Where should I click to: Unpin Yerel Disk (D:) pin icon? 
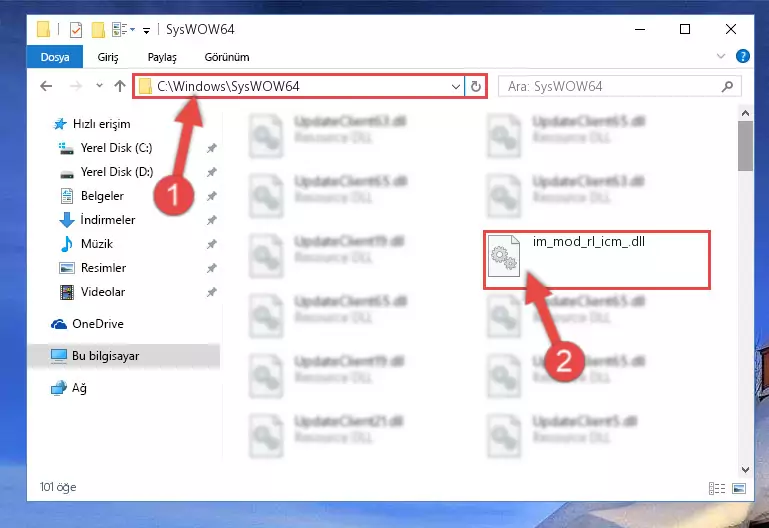[x=211, y=172]
